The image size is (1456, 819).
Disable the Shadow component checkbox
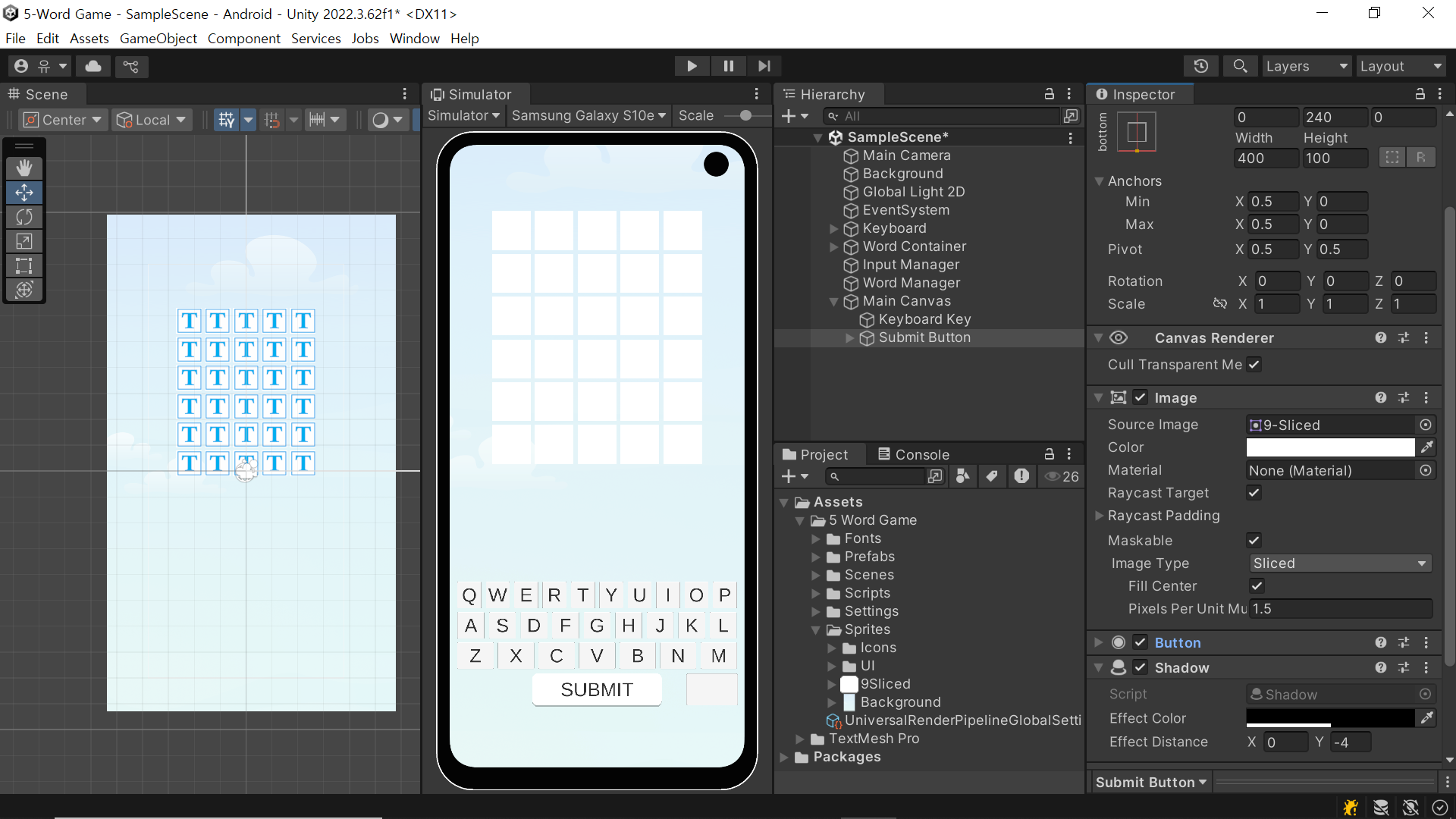(x=1140, y=667)
